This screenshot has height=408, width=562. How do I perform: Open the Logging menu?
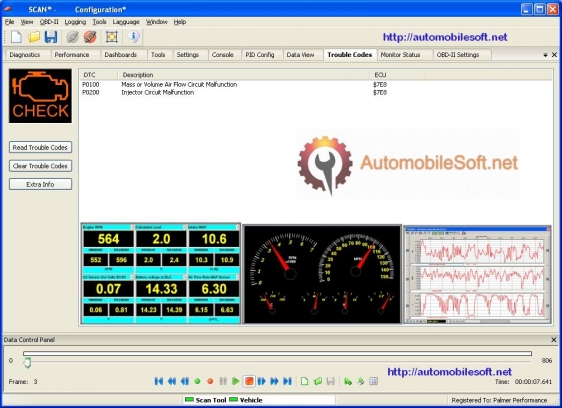pos(75,22)
